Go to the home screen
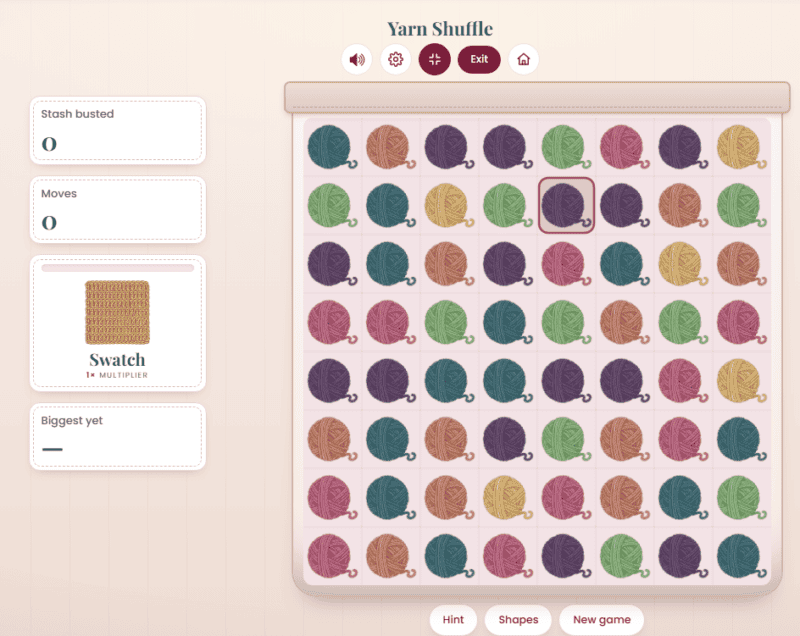800x636 pixels. (x=523, y=60)
